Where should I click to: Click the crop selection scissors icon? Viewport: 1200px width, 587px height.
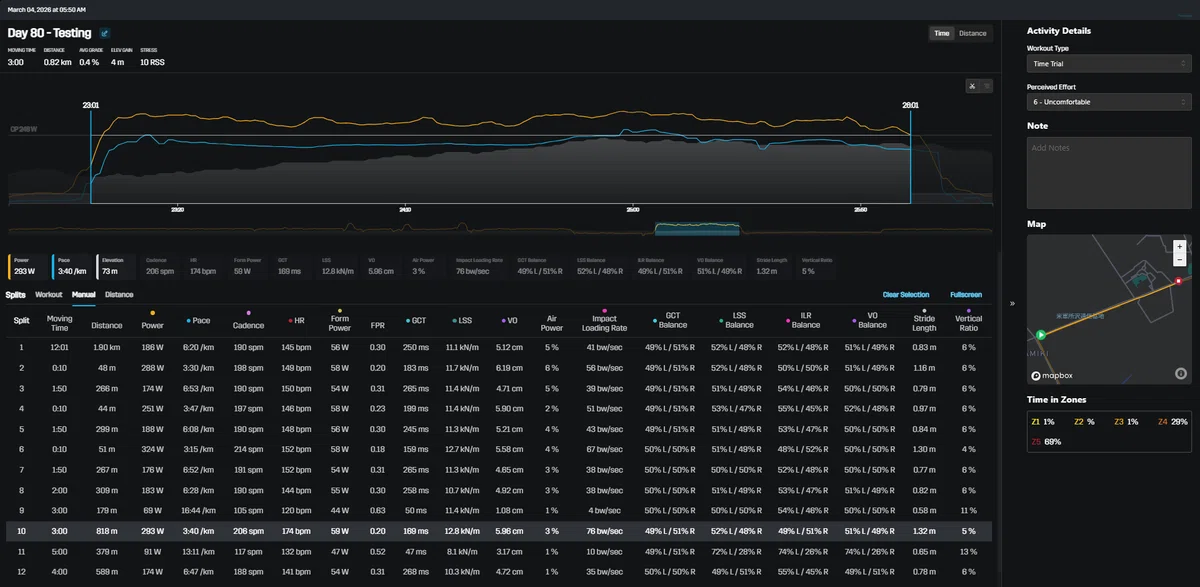click(x=971, y=86)
